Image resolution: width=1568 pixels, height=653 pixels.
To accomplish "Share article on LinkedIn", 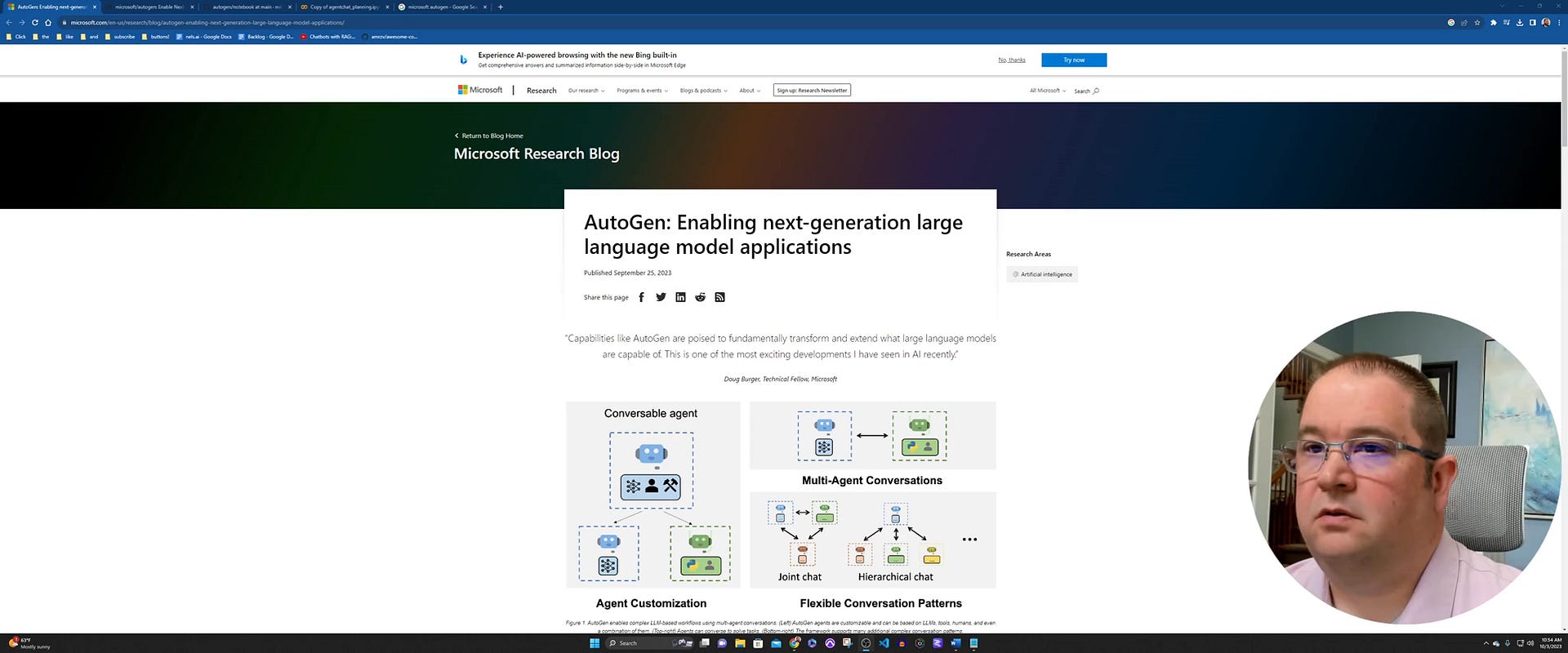I will point(680,297).
